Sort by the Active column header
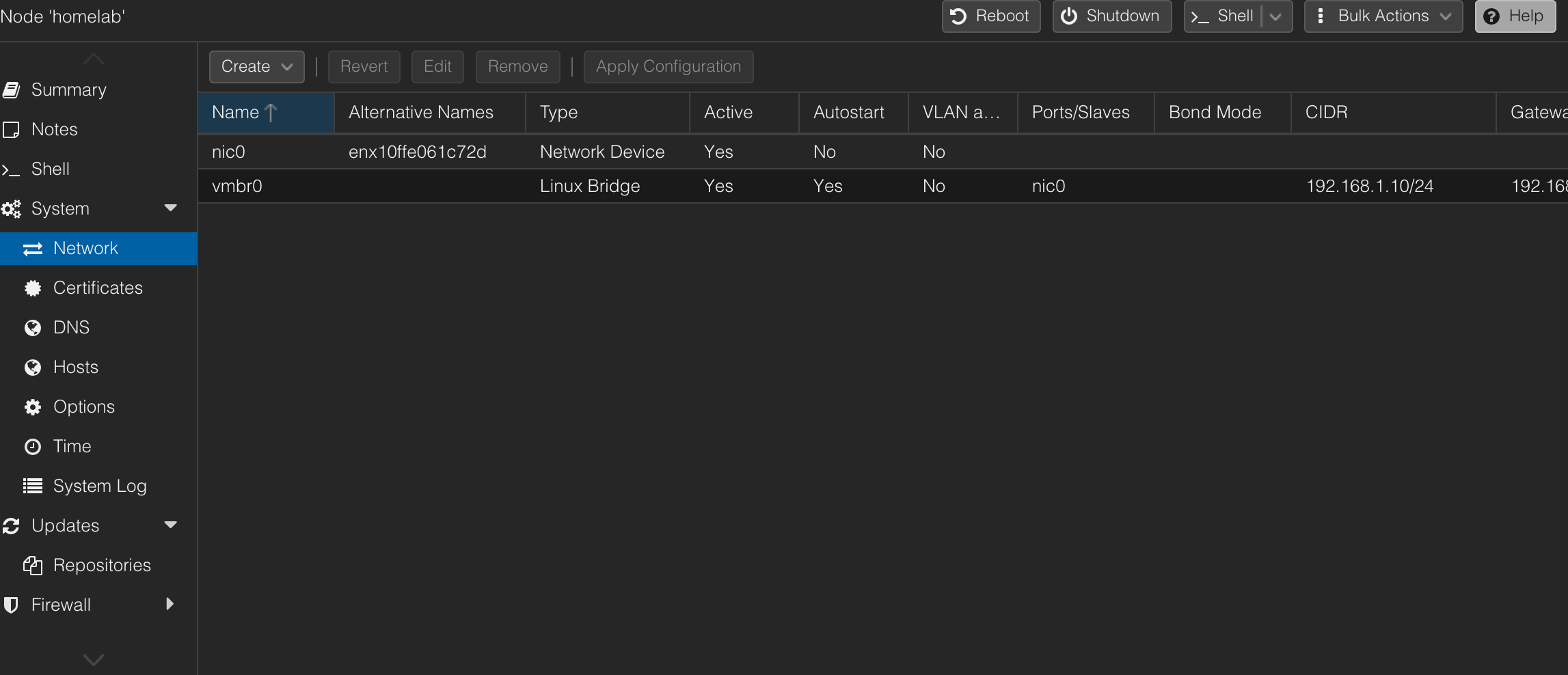Viewport: 1568px width, 675px height. coord(744,113)
